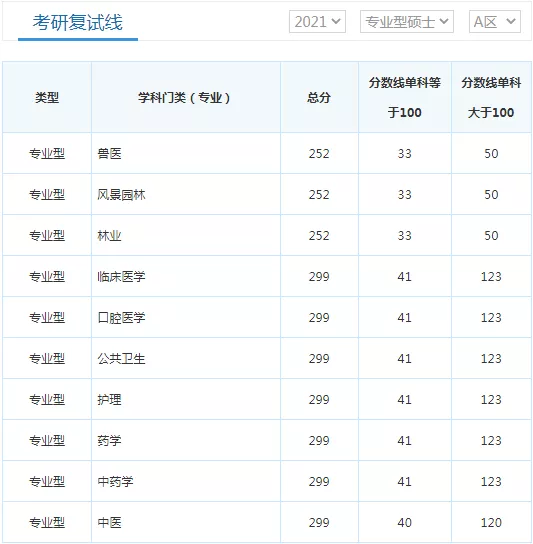Click the value 50 in 兽医 row
This screenshot has width=533, height=544.
[x=491, y=153]
